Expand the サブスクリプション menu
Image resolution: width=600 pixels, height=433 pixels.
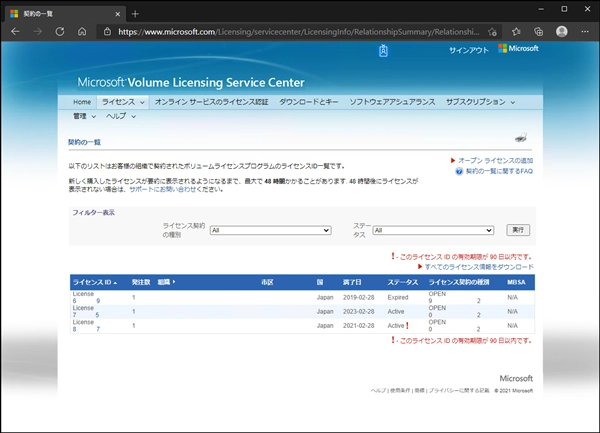pyautogui.click(x=480, y=102)
